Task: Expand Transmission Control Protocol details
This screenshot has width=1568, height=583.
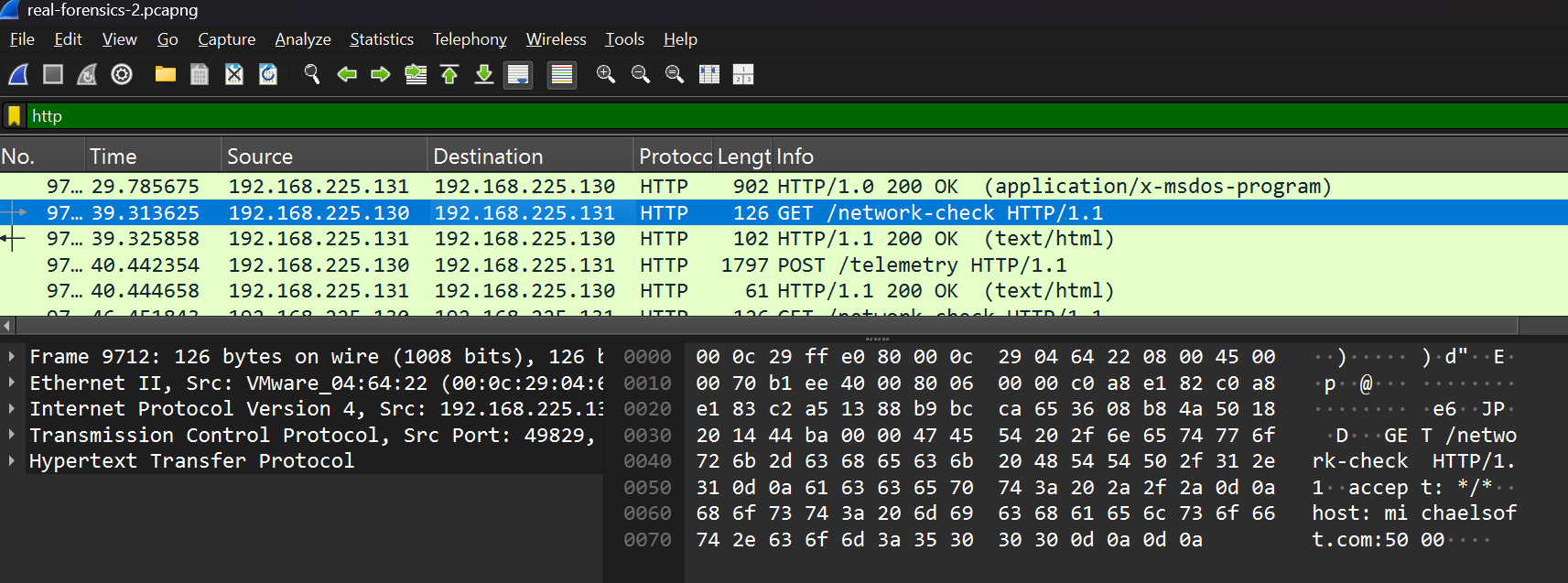Action: click(11, 436)
